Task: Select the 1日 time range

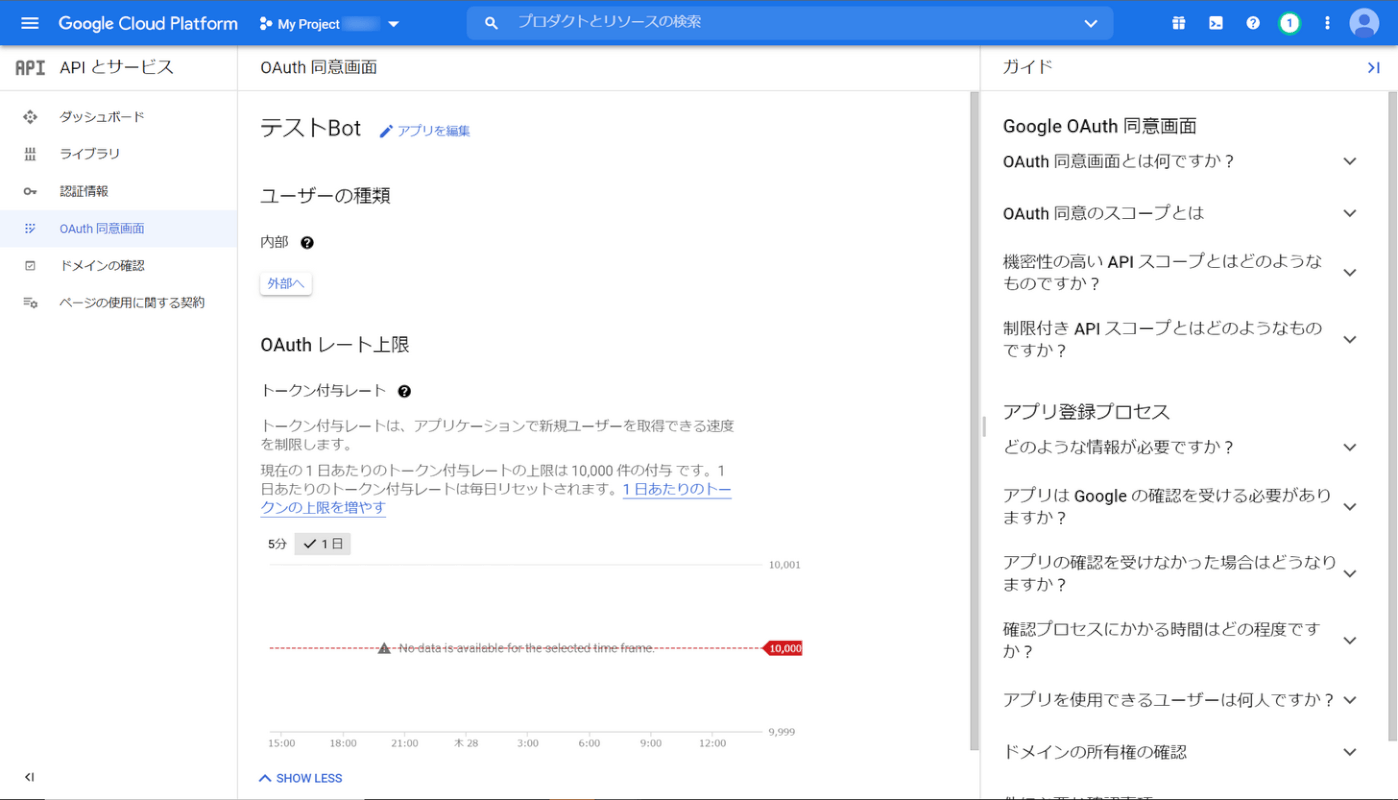Action: tap(323, 544)
